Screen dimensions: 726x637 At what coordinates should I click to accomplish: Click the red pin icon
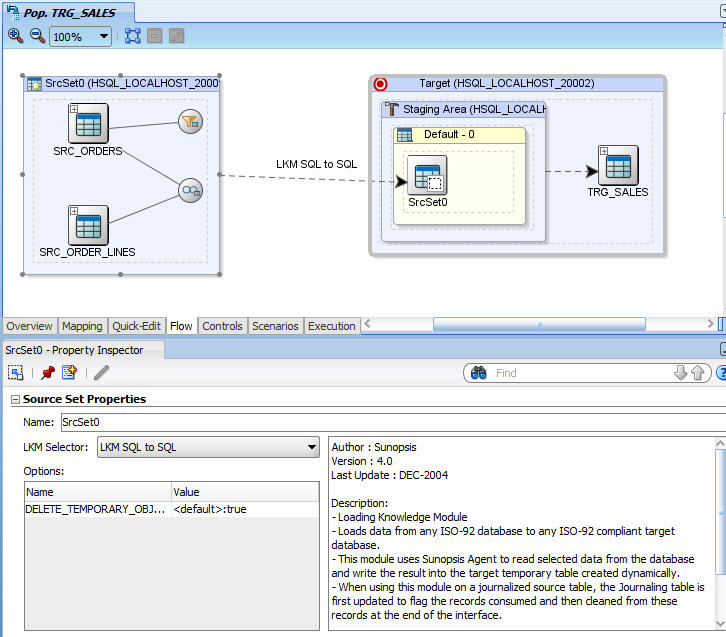click(x=48, y=373)
